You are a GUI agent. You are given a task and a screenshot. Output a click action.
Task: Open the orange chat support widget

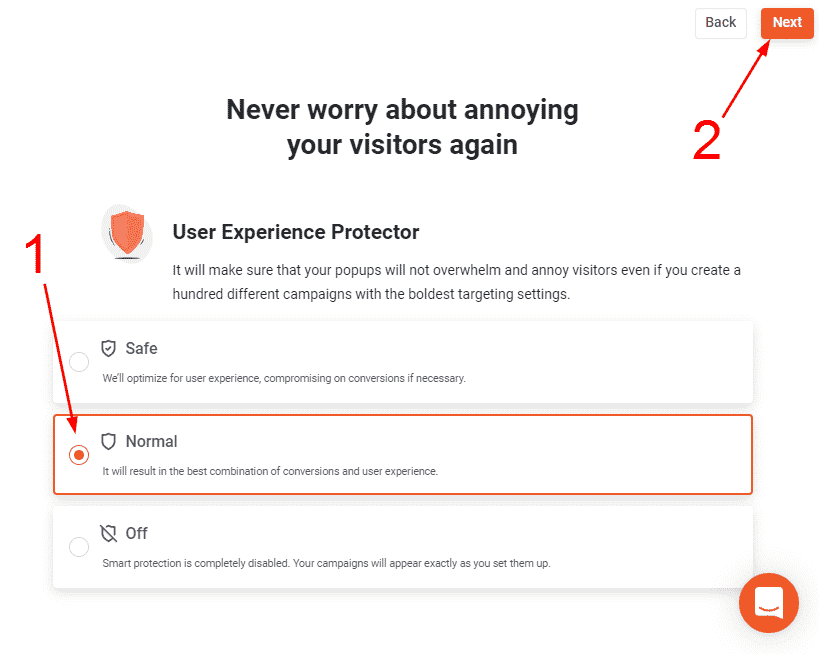tap(768, 603)
